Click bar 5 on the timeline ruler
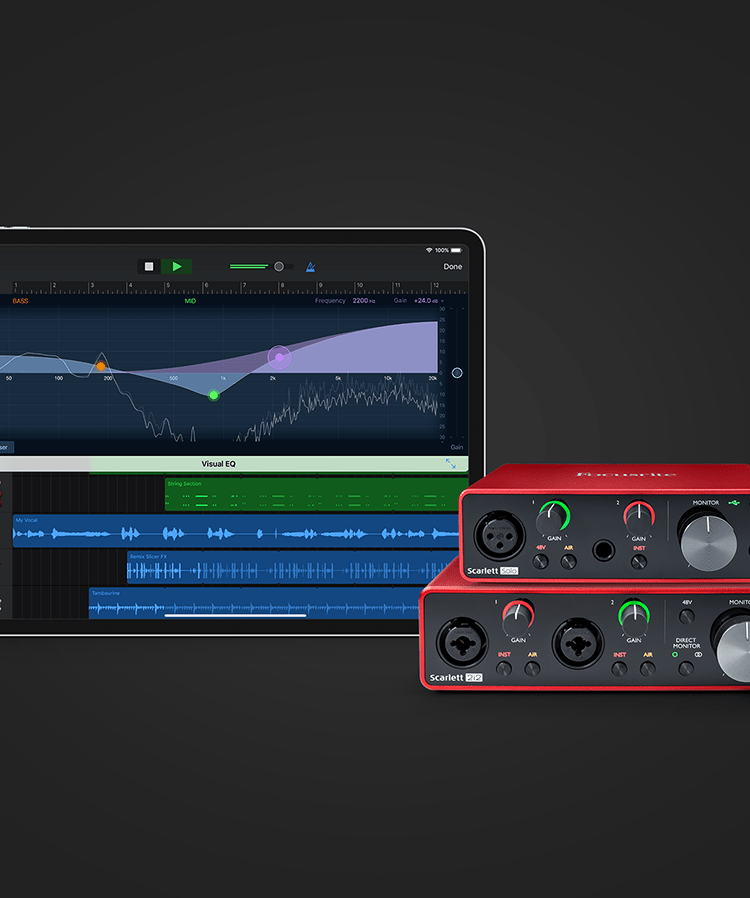 pyautogui.click(x=168, y=285)
